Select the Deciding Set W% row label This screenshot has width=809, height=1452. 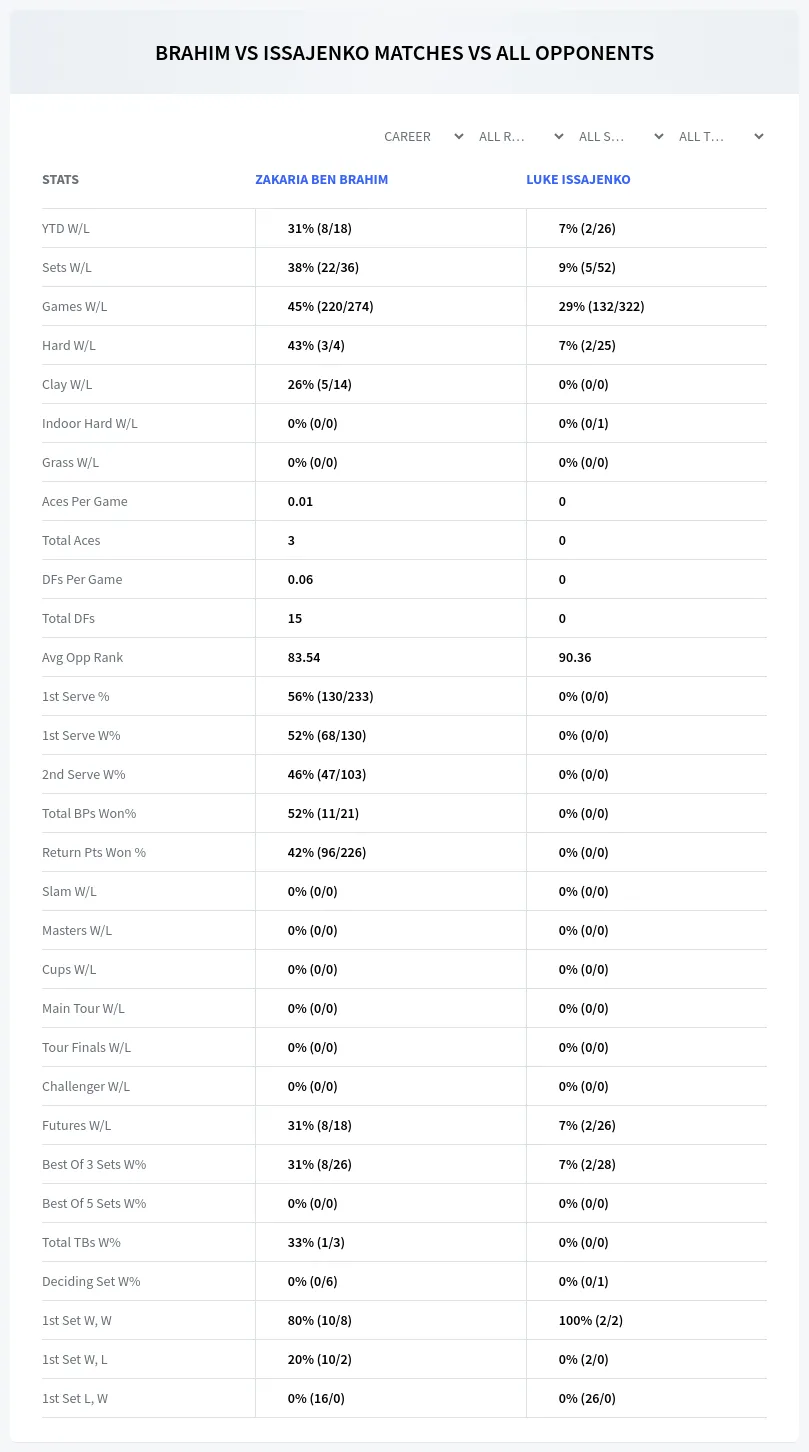[91, 1281]
